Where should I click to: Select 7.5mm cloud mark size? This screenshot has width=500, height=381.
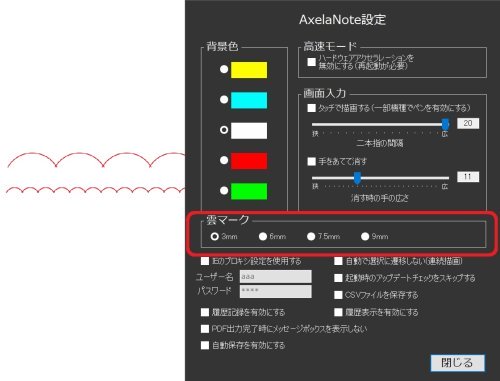[311, 236]
